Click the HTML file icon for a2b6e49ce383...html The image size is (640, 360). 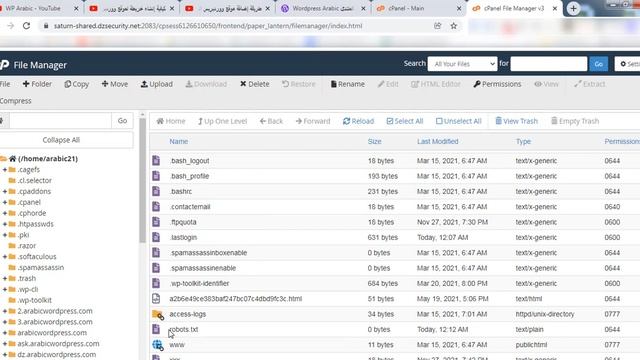click(156, 298)
